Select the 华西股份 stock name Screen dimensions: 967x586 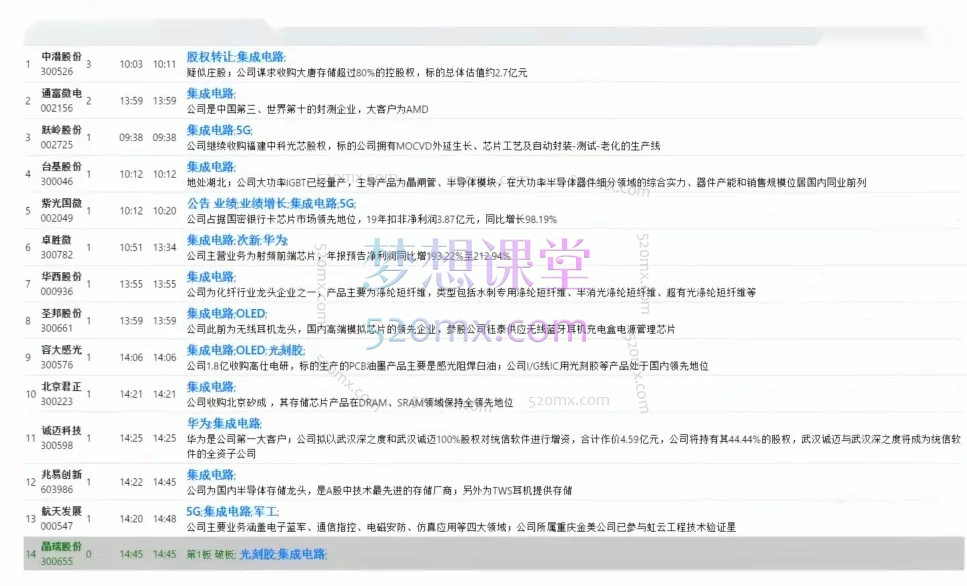coord(61,277)
